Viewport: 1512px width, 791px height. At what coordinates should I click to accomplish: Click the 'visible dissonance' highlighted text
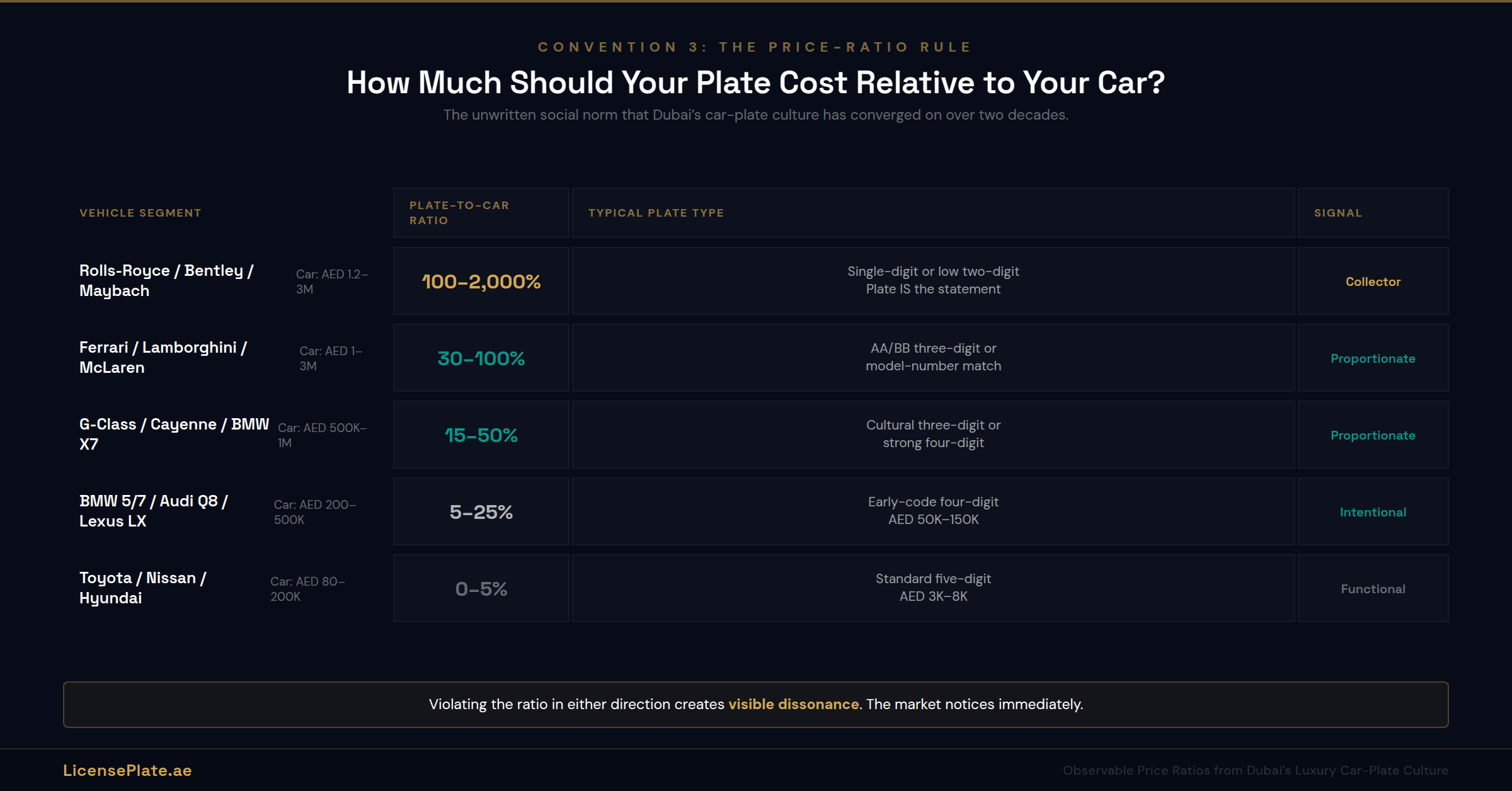[x=793, y=704]
